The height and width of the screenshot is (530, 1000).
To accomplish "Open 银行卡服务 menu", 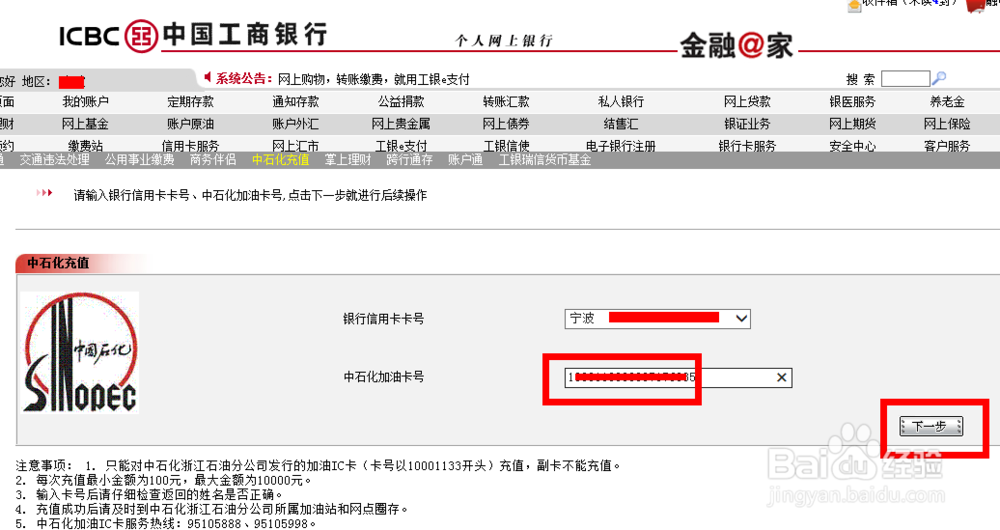I will 747,145.
